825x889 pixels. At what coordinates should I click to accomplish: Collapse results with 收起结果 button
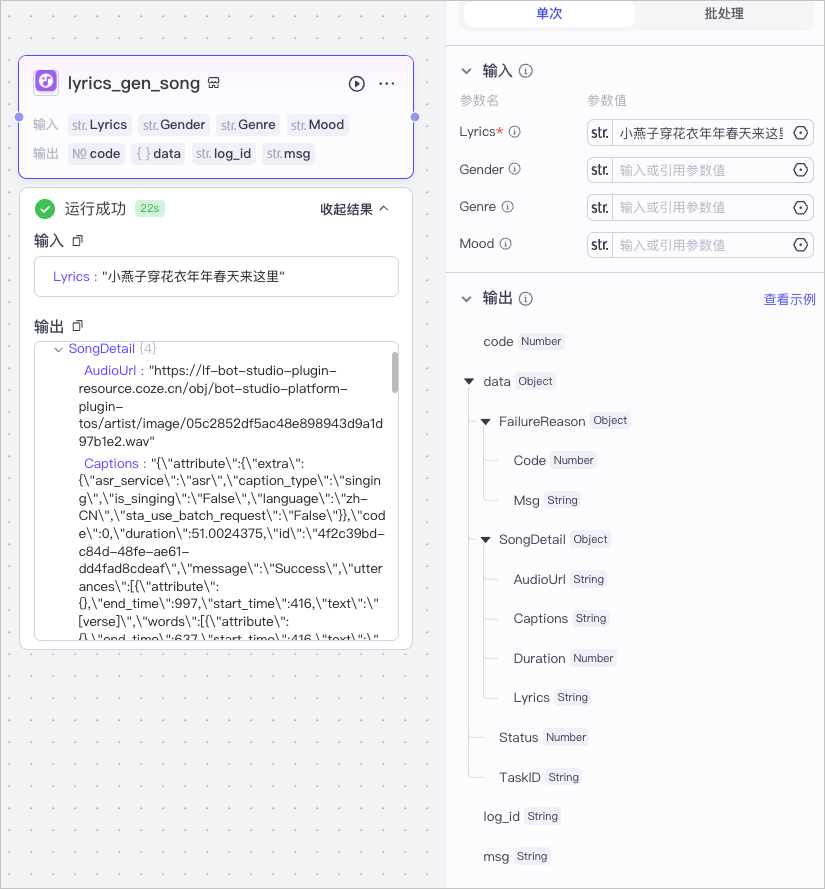[354, 209]
